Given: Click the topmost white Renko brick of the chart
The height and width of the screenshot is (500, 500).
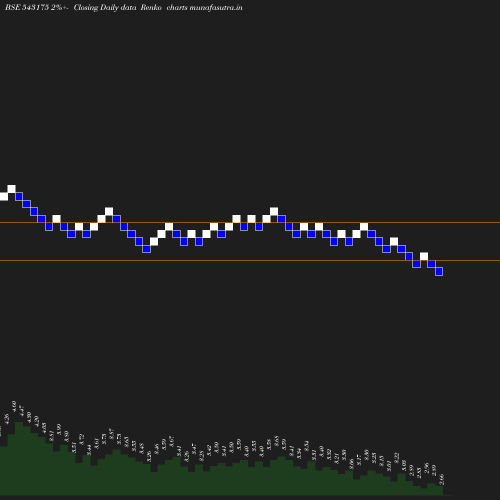Looking at the screenshot, I should coord(11,189).
